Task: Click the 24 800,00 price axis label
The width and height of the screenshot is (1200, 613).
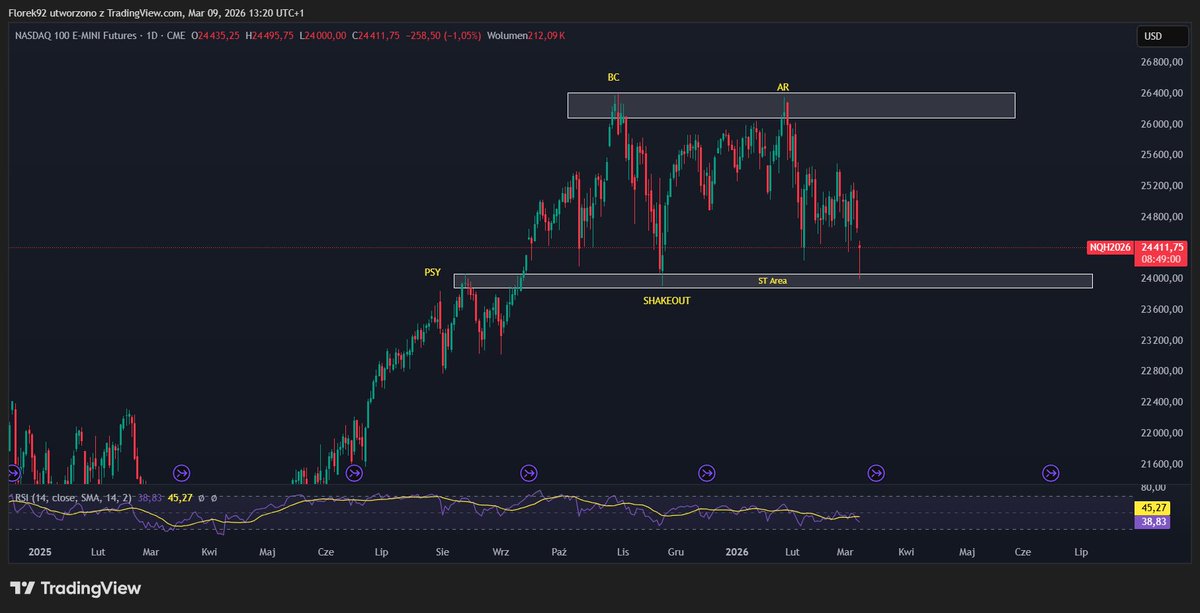Action: (x=1162, y=217)
